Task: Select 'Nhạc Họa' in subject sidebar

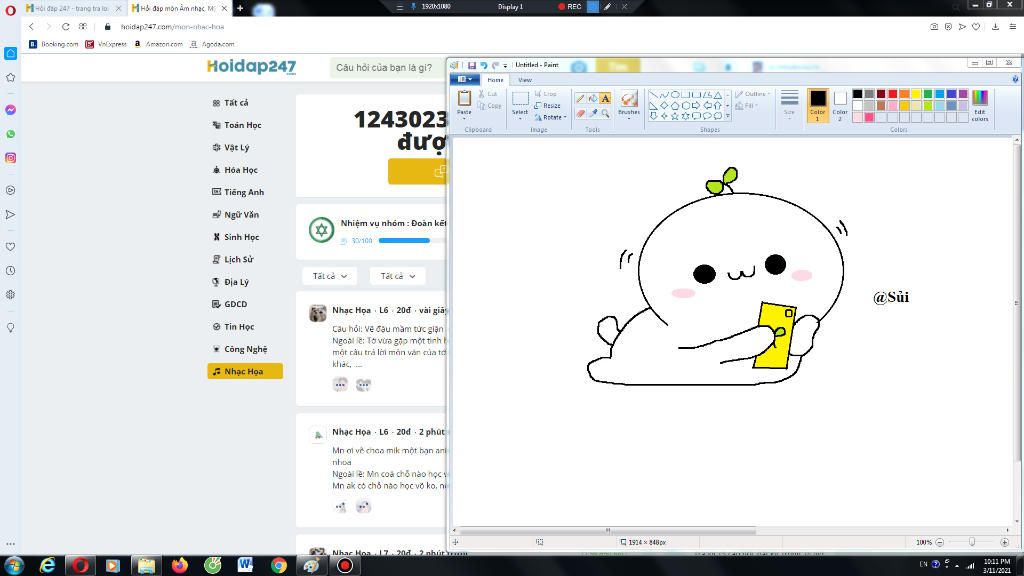Action: coord(245,371)
